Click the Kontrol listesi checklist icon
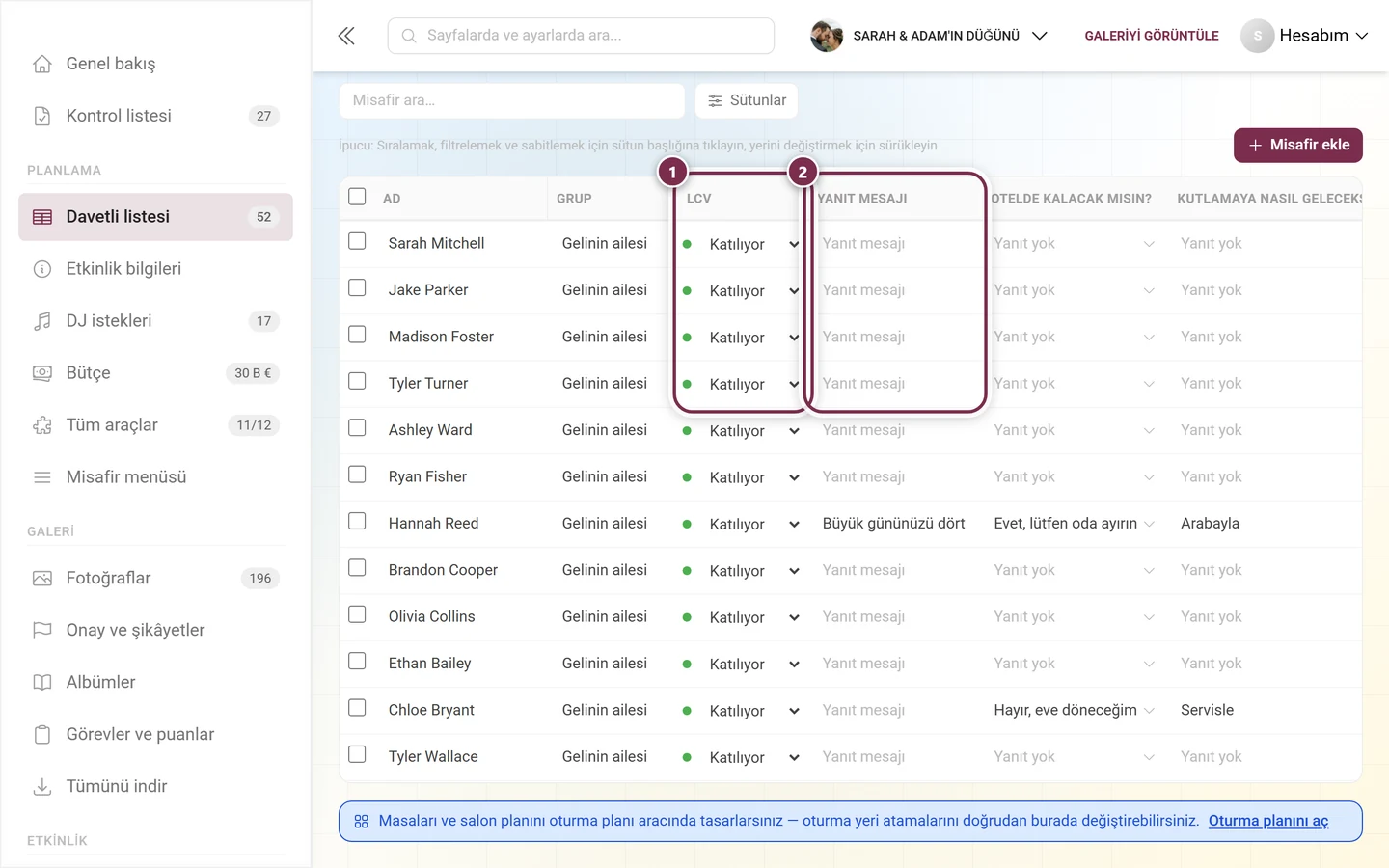 pos(42,116)
